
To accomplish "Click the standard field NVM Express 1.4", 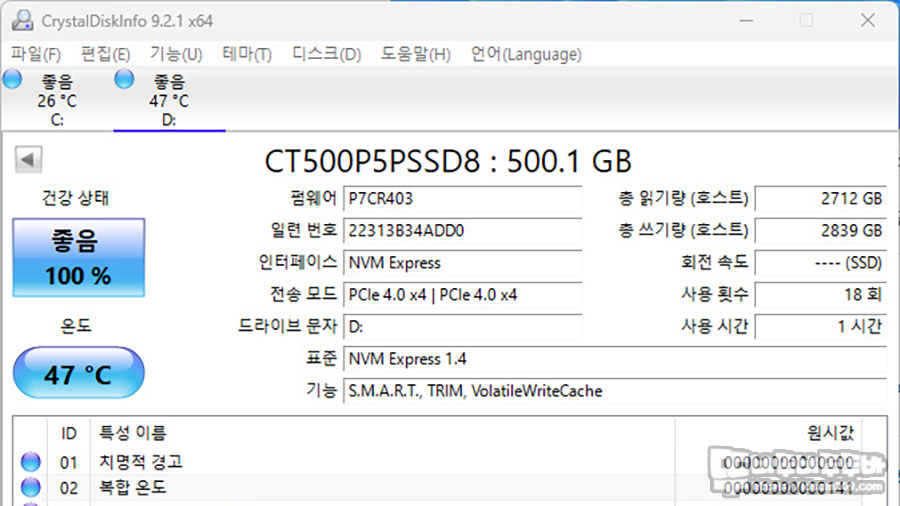I will coord(615,359).
